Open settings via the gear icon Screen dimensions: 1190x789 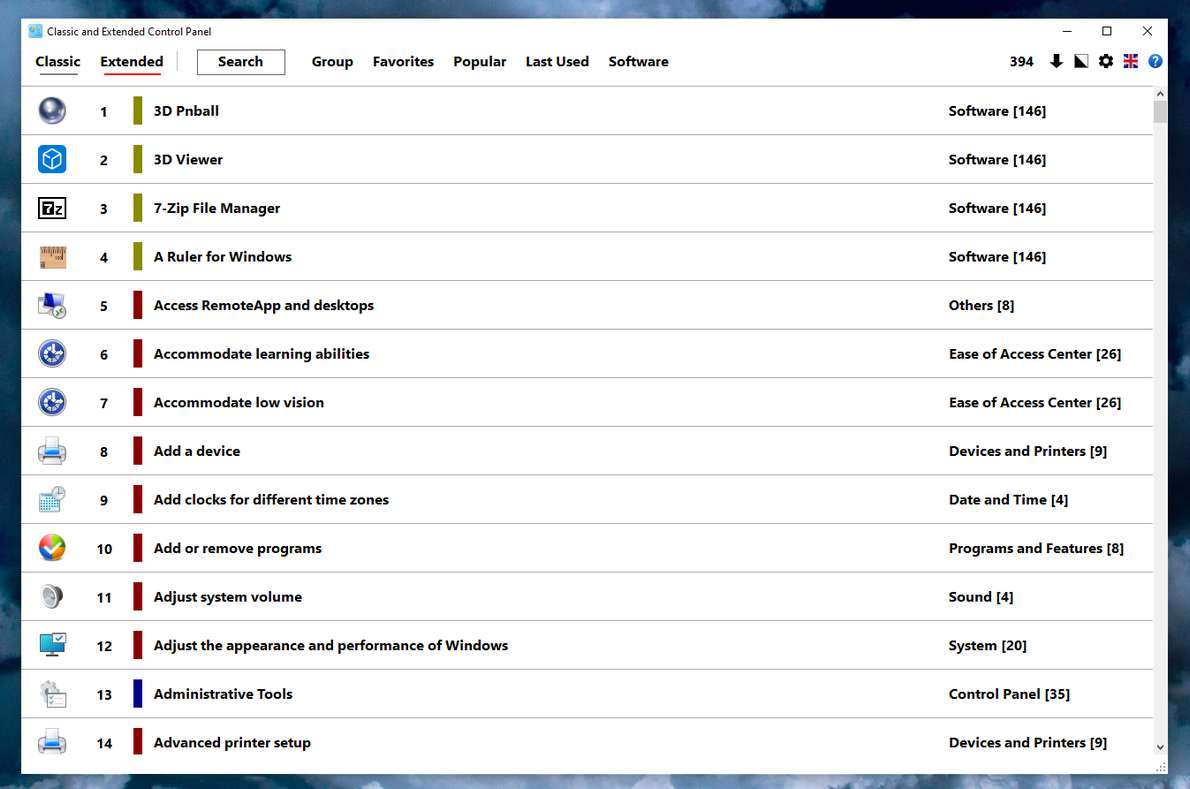1106,61
